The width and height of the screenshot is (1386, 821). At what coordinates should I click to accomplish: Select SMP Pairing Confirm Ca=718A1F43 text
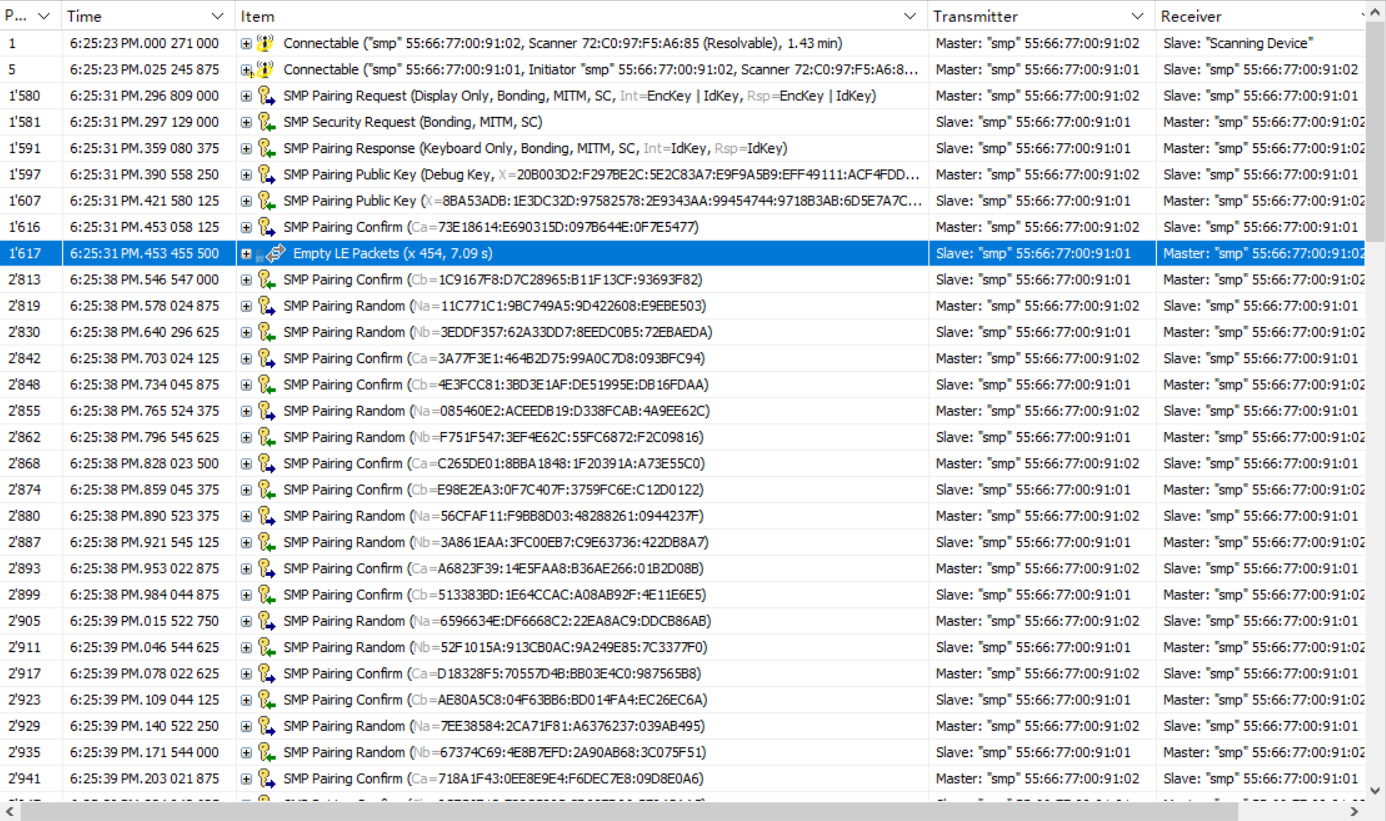pos(494,779)
